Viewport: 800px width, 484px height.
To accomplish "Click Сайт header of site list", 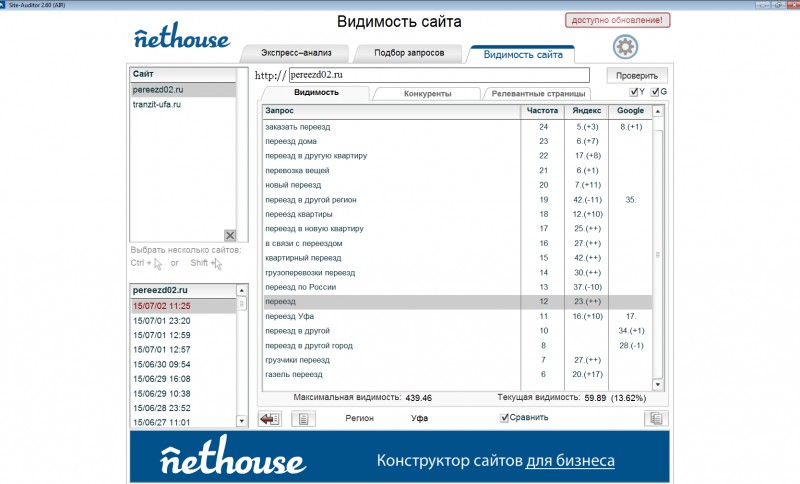I will pos(183,74).
